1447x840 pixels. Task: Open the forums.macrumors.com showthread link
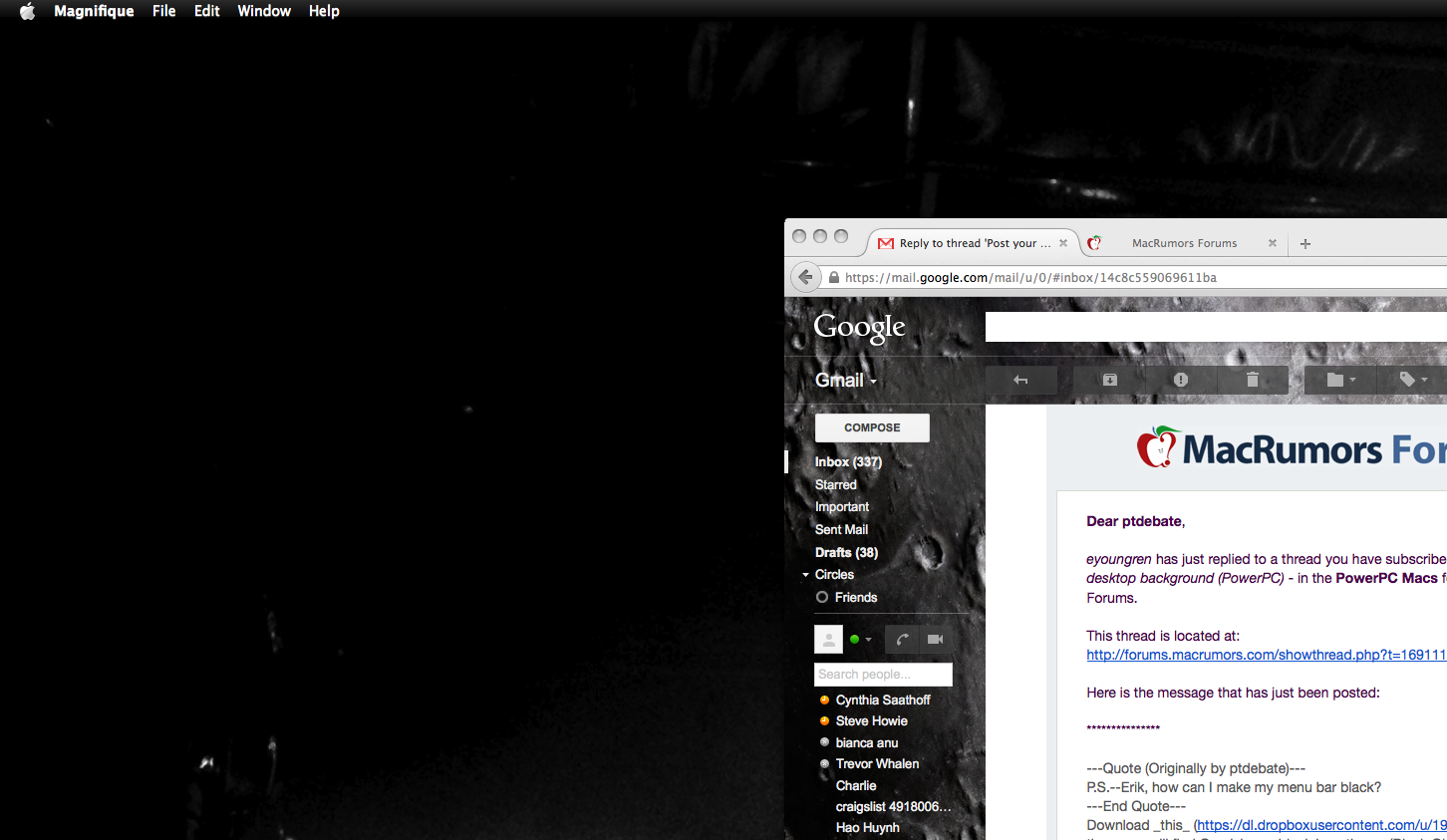tap(1266, 656)
